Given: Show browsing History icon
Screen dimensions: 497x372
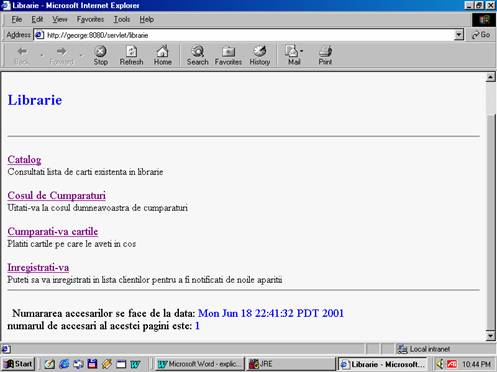Looking at the screenshot, I should tap(259, 52).
